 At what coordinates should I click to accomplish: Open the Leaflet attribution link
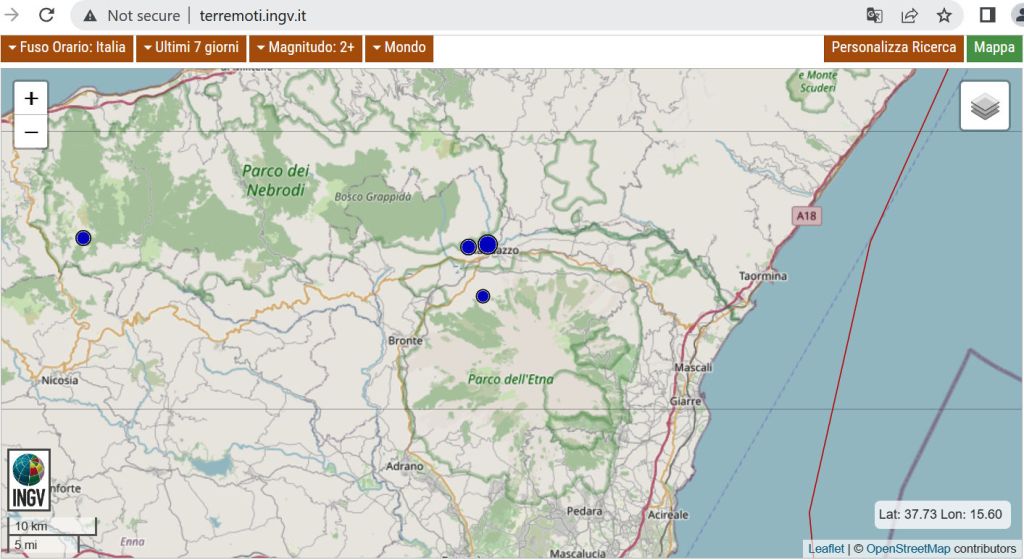(x=826, y=549)
